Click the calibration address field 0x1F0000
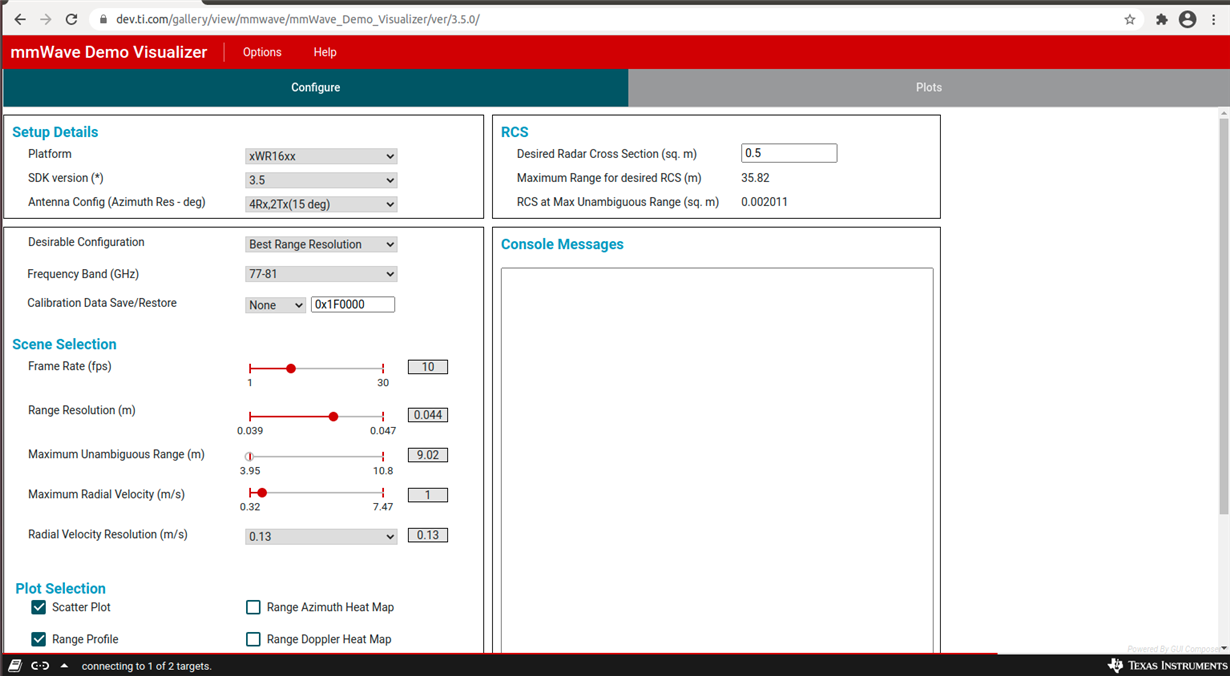Image resolution: width=1230 pixels, height=676 pixels. [353, 304]
